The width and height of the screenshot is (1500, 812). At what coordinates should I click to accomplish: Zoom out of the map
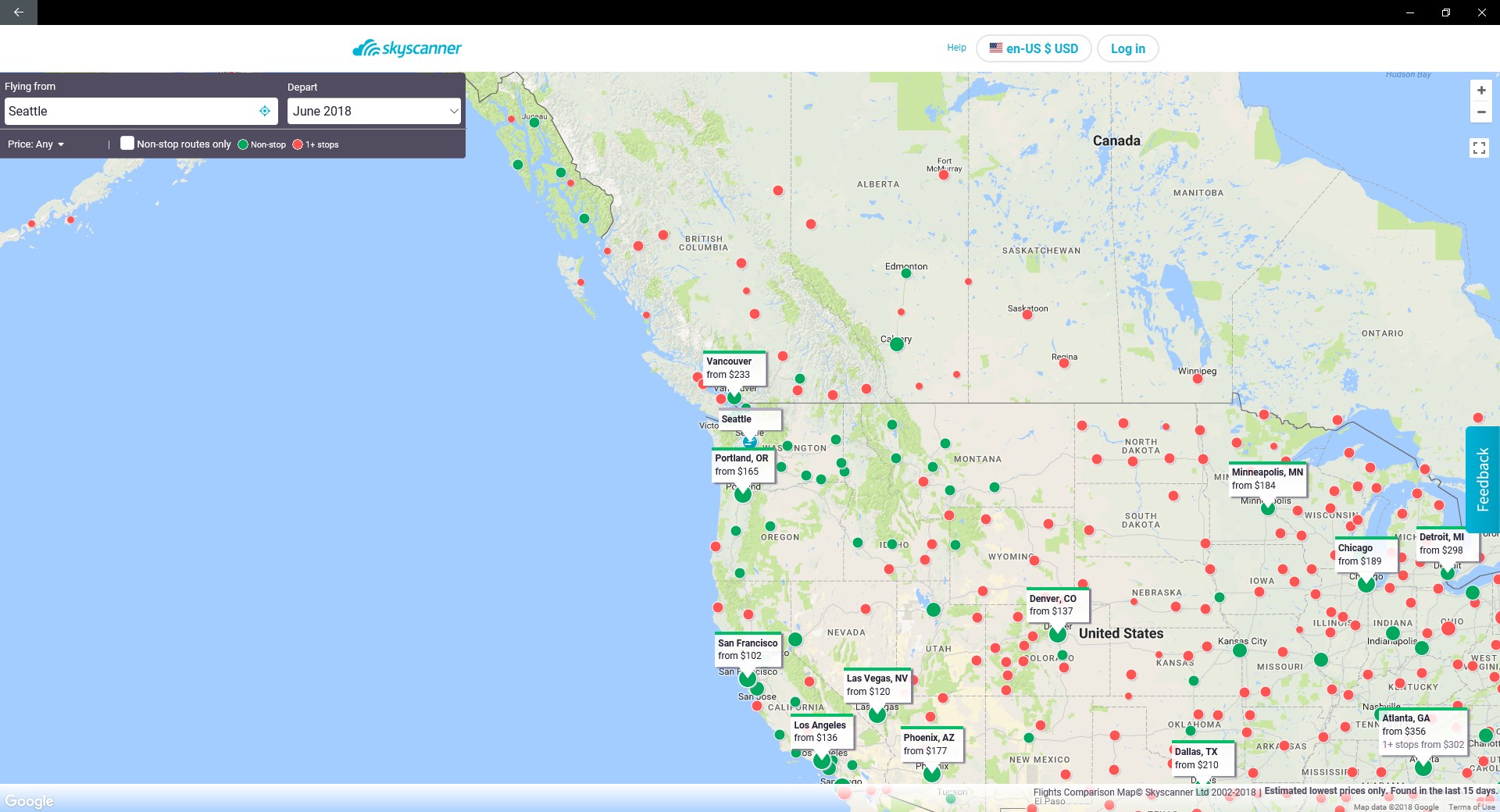coord(1481,113)
